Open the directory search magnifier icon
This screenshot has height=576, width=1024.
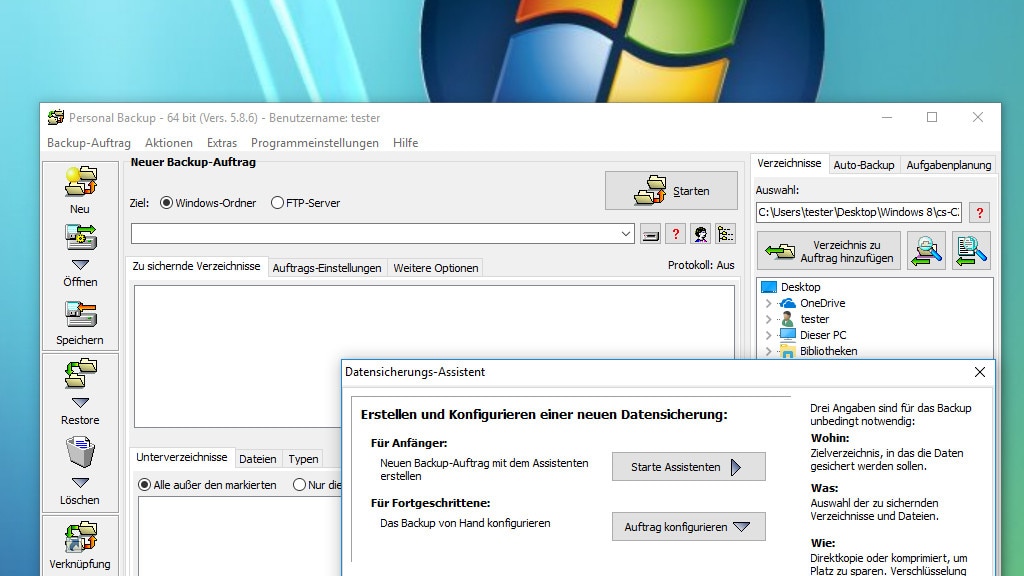click(926, 250)
